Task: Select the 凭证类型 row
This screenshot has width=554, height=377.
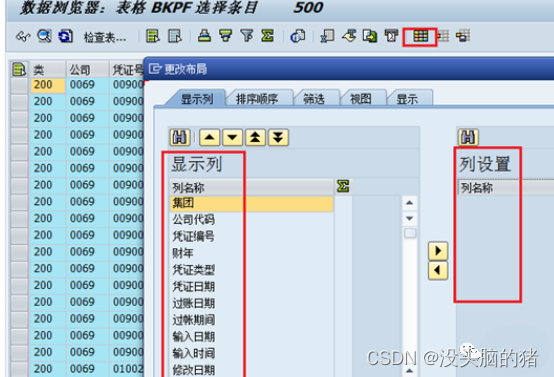Action: (252, 270)
